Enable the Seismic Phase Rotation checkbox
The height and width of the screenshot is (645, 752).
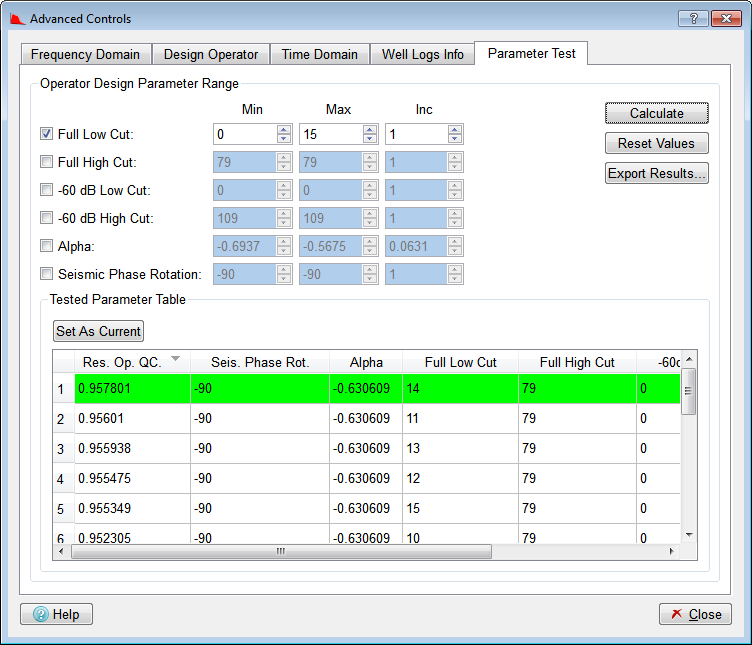[47, 274]
